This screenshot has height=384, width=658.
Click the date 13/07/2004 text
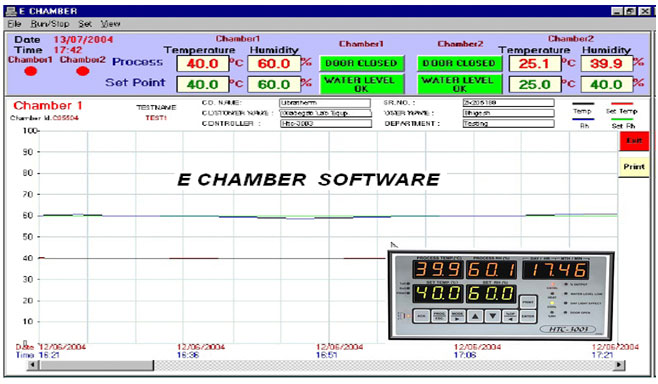point(83,39)
